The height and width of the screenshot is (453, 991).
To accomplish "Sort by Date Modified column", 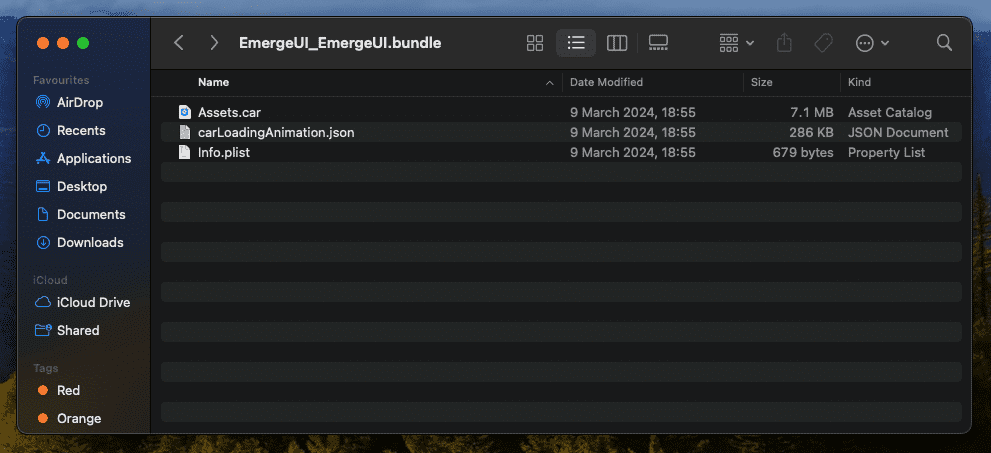I will coord(606,82).
